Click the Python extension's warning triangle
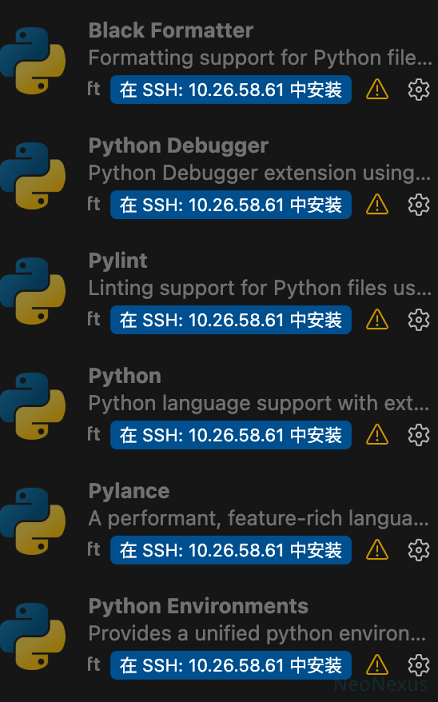 point(377,434)
